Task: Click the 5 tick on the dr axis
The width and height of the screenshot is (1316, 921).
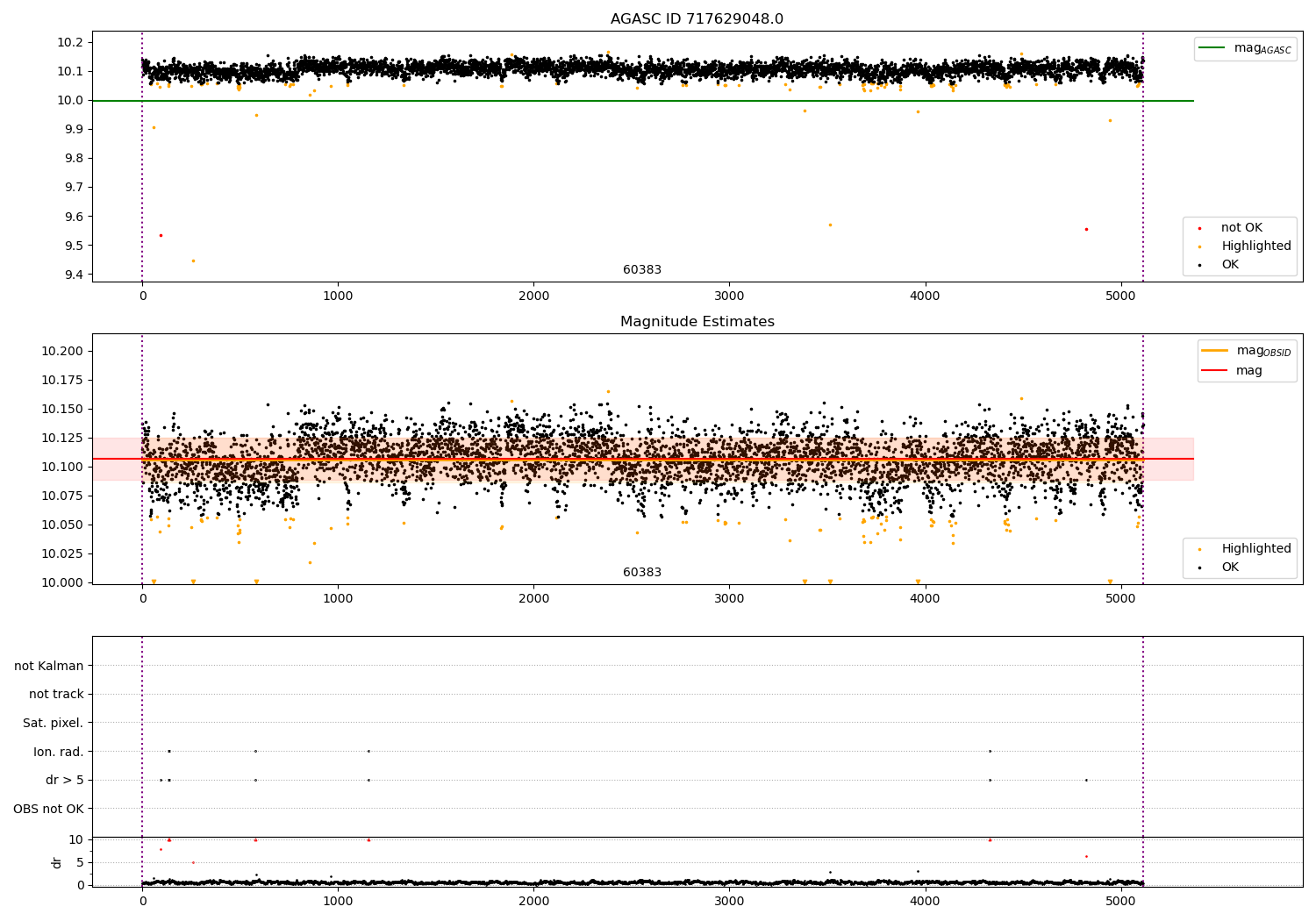Action: click(x=80, y=863)
